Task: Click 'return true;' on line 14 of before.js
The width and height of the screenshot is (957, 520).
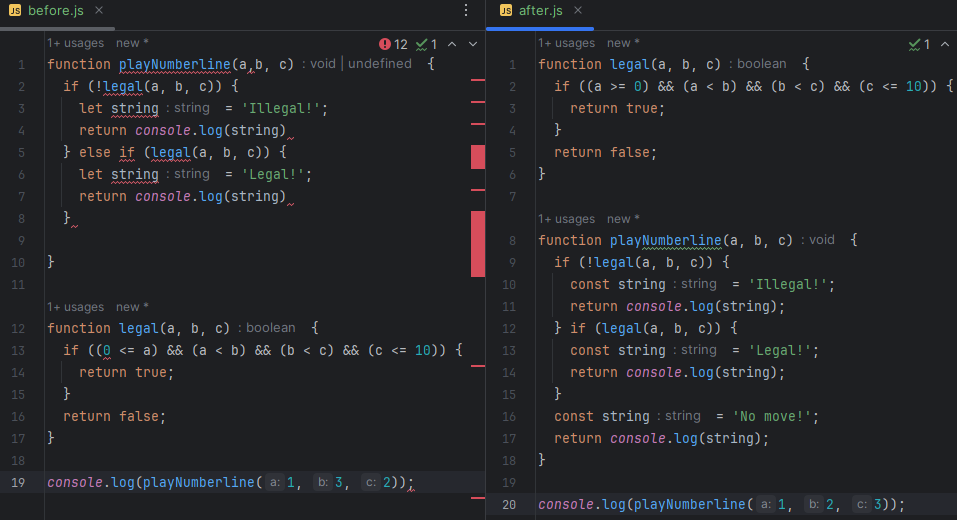Action: (x=126, y=372)
